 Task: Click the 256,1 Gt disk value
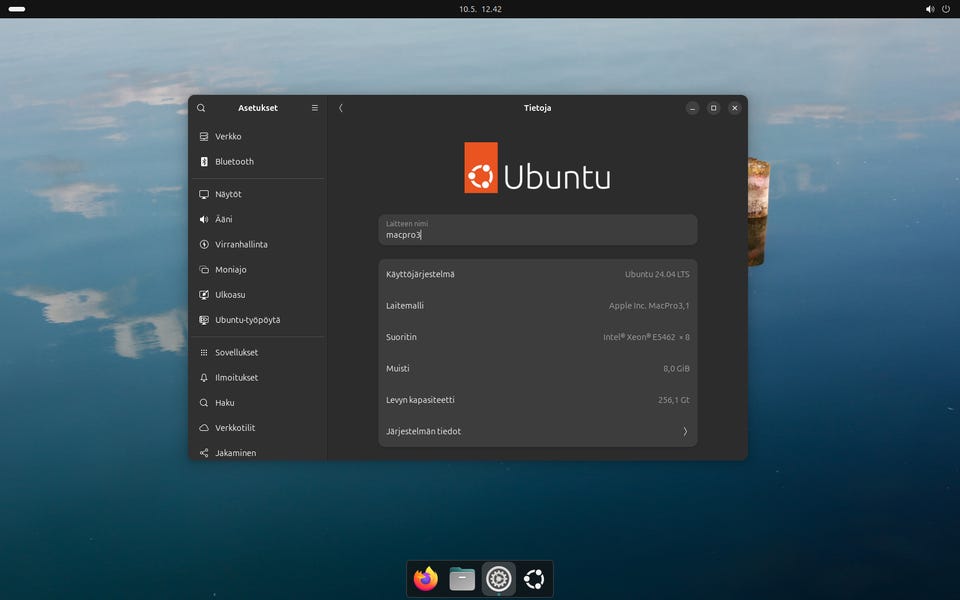click(673, 400)
